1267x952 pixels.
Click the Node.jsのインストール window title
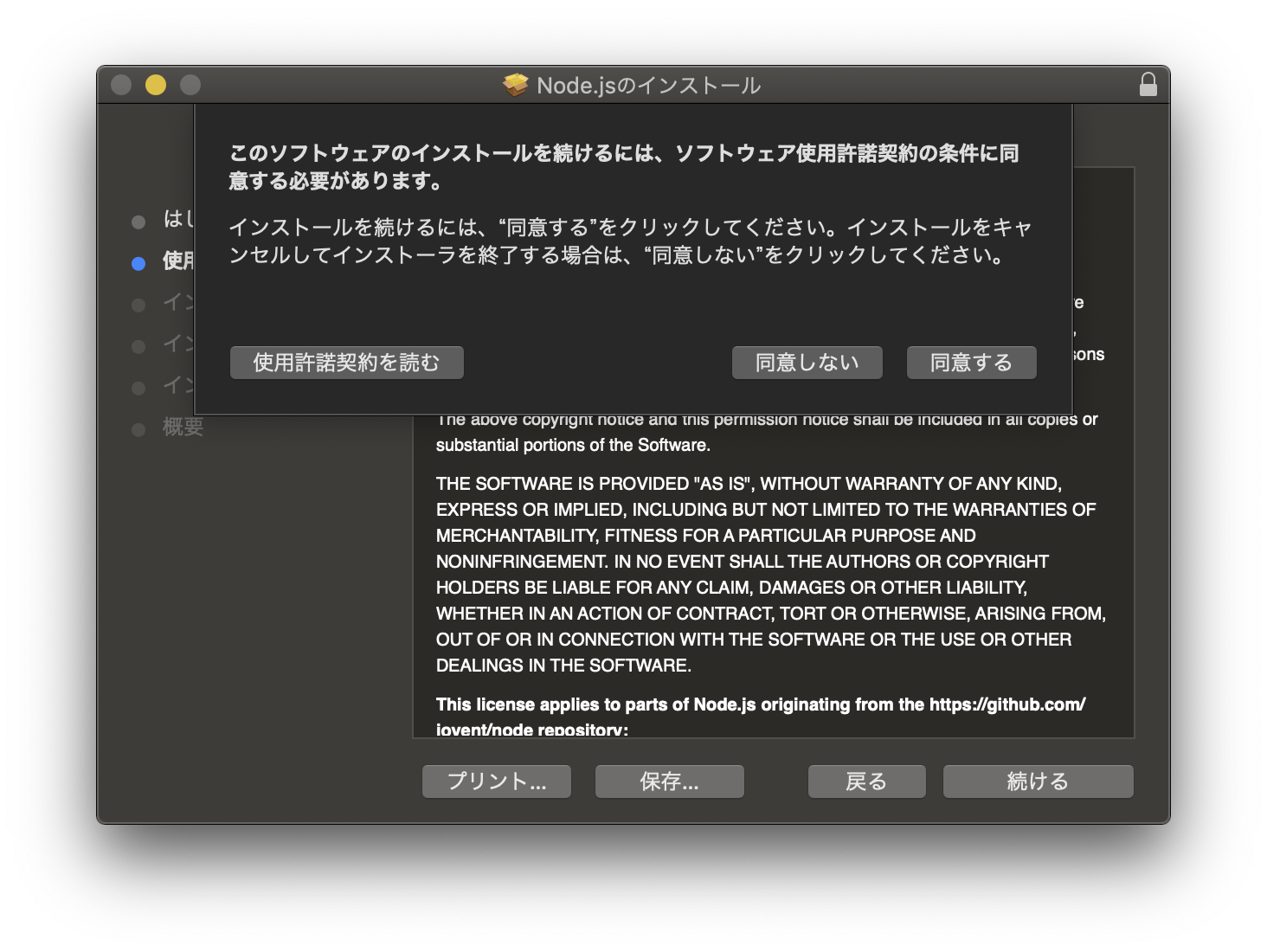[x=648, y=86]
